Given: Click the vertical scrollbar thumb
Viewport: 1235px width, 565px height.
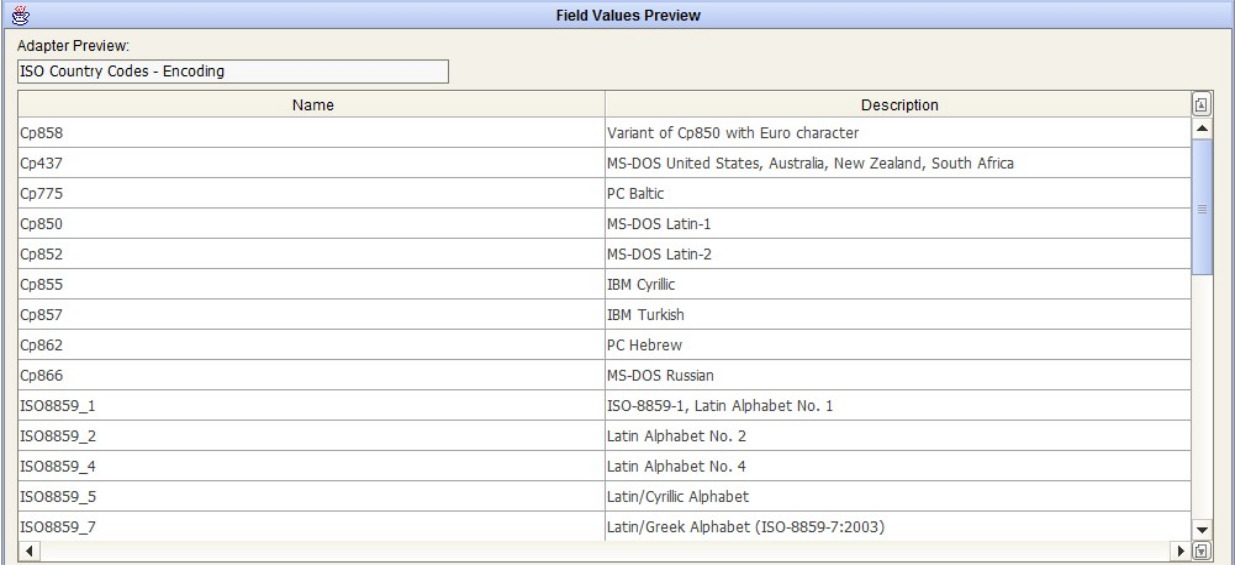Looking at the screenshot, I should pos(1201,205).
